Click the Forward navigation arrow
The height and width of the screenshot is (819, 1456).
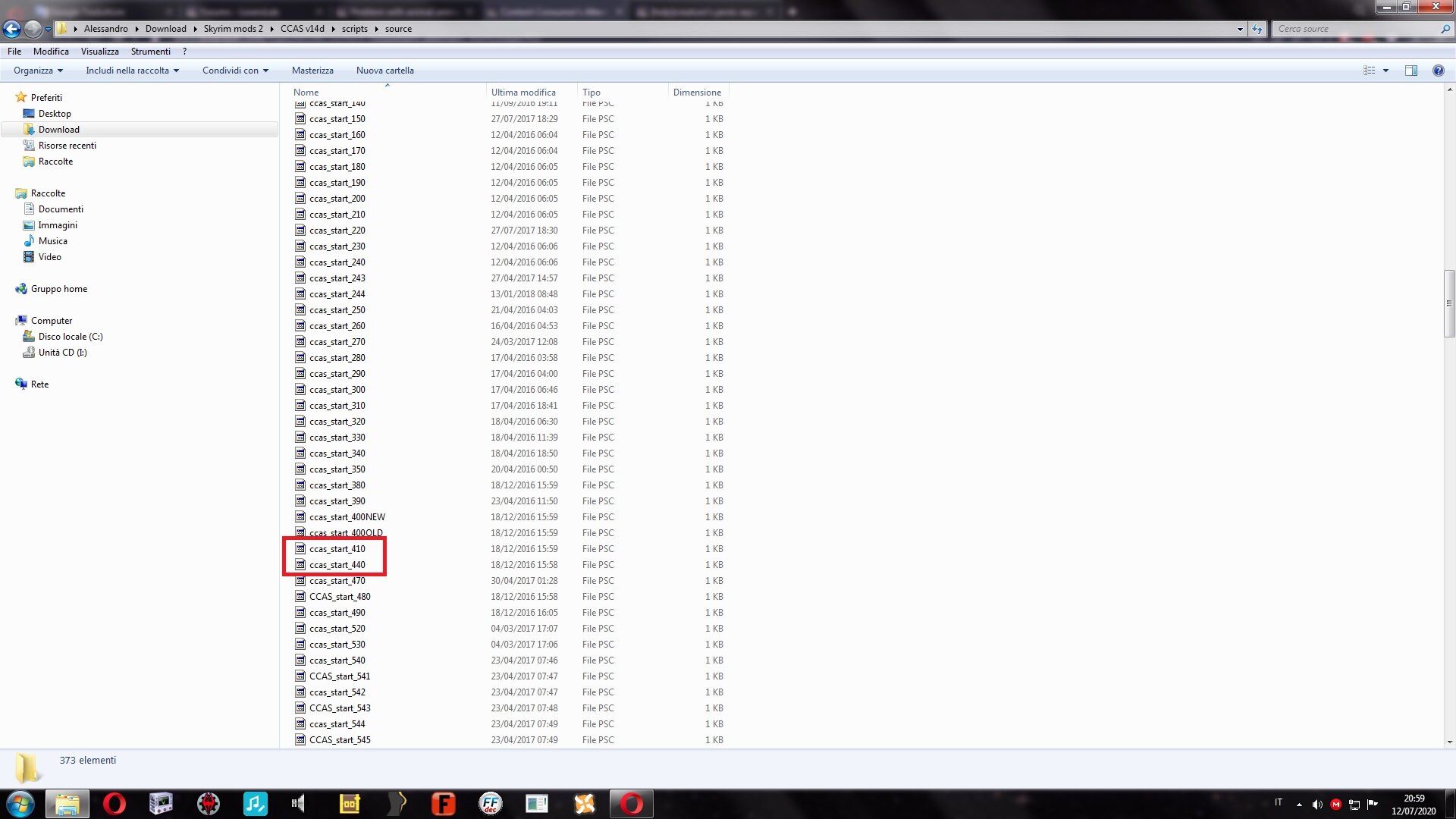33,29
